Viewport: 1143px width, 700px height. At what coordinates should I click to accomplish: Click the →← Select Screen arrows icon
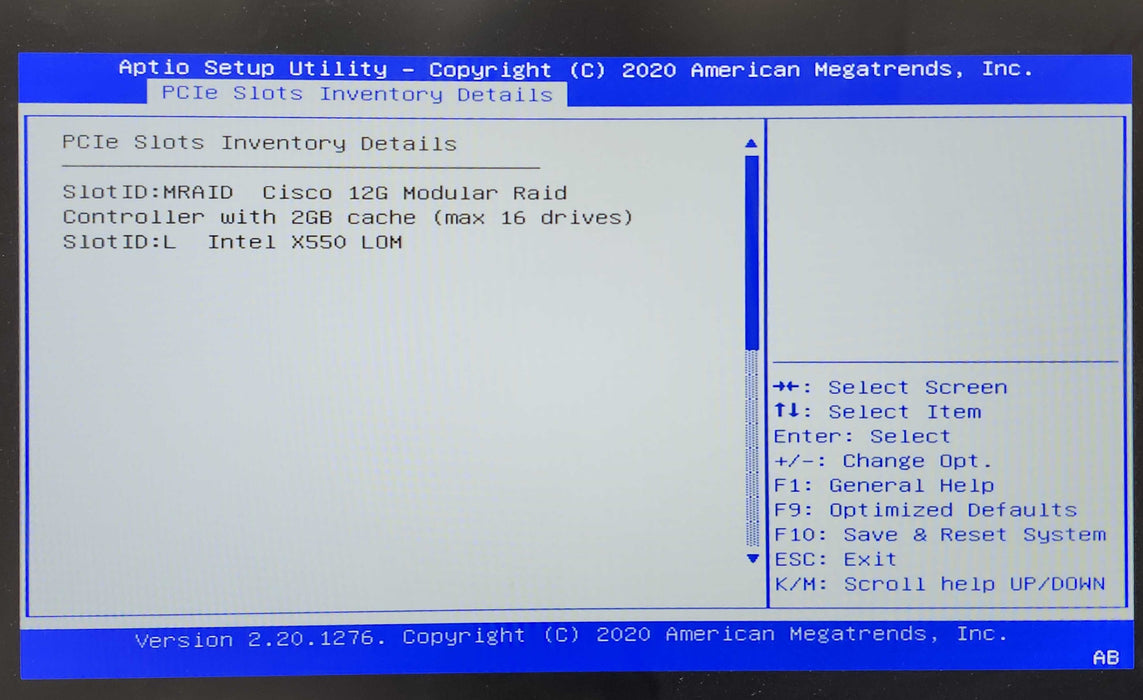786,386
